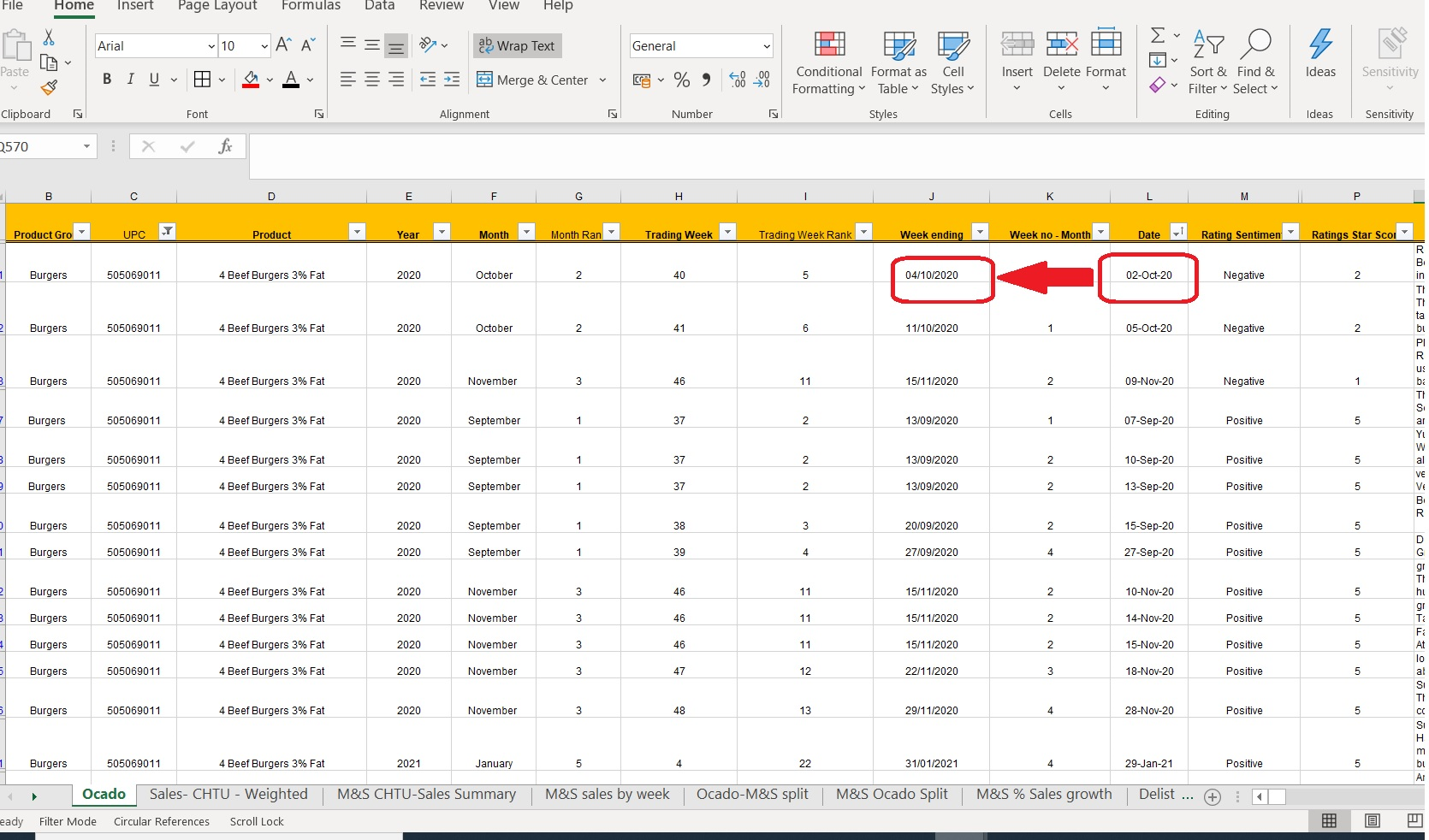
Task: Open the Month column filter dropdown
Action: pos(526,231)
